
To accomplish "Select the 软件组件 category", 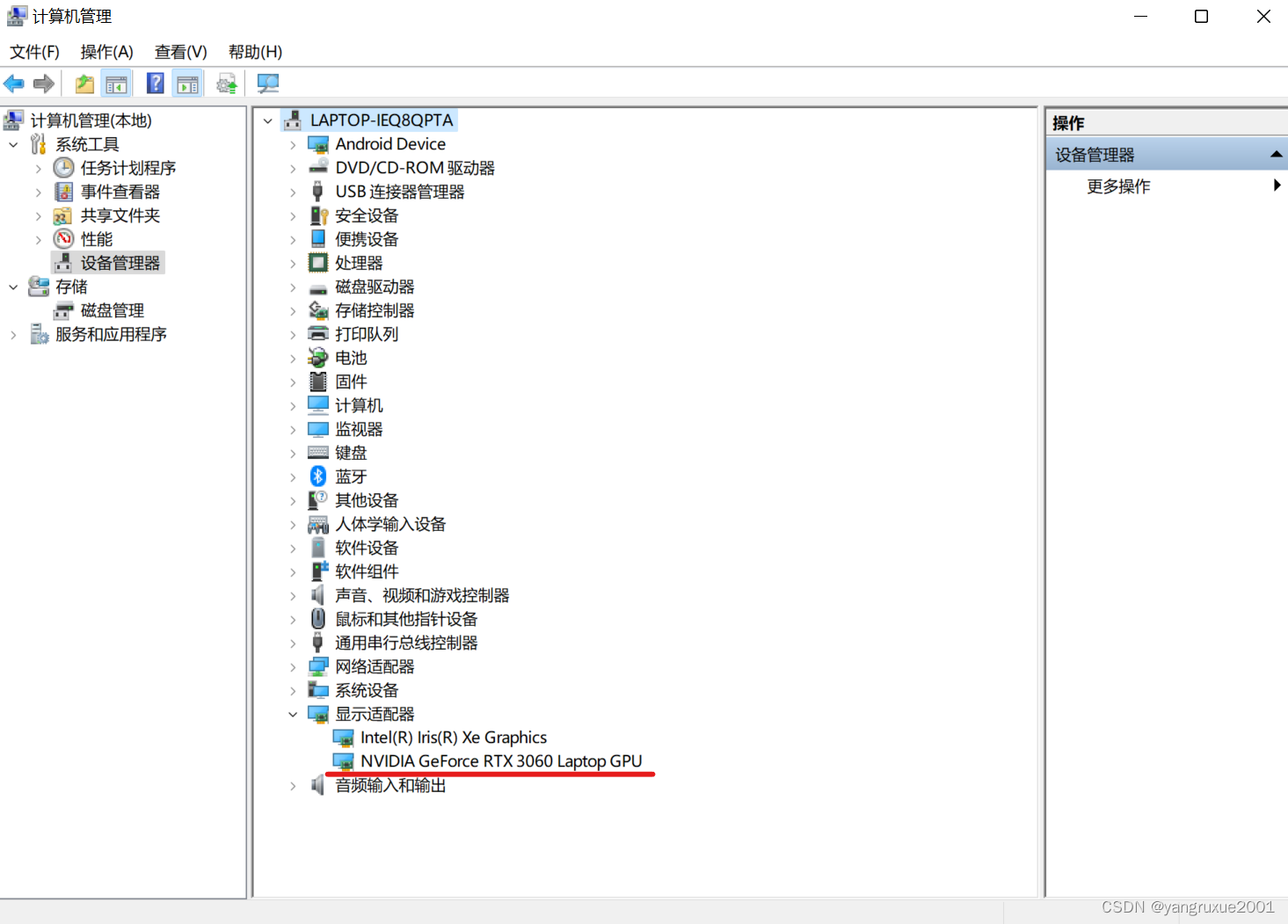I will point(367,571).
